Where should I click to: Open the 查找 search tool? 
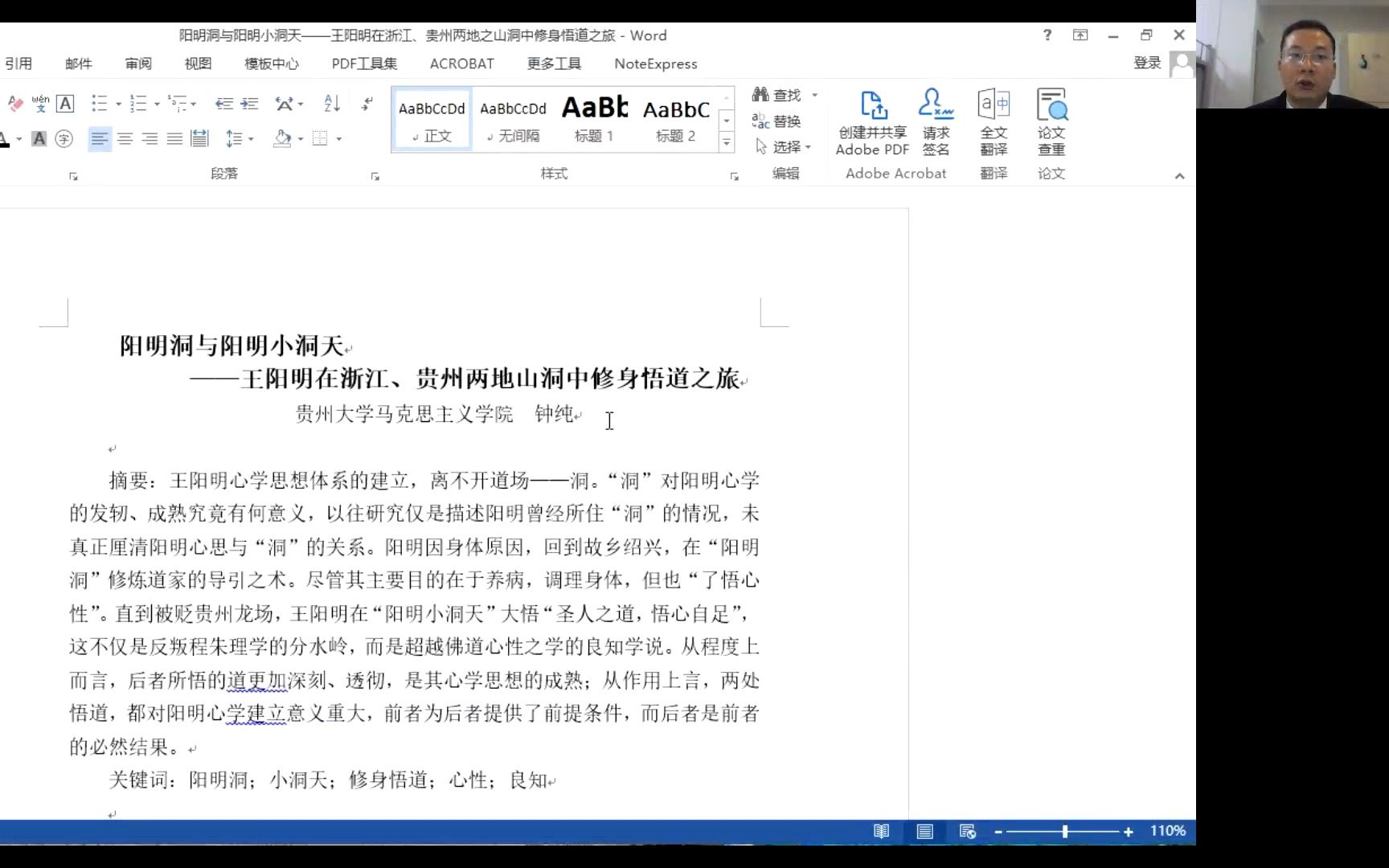[x=776, y=95]
